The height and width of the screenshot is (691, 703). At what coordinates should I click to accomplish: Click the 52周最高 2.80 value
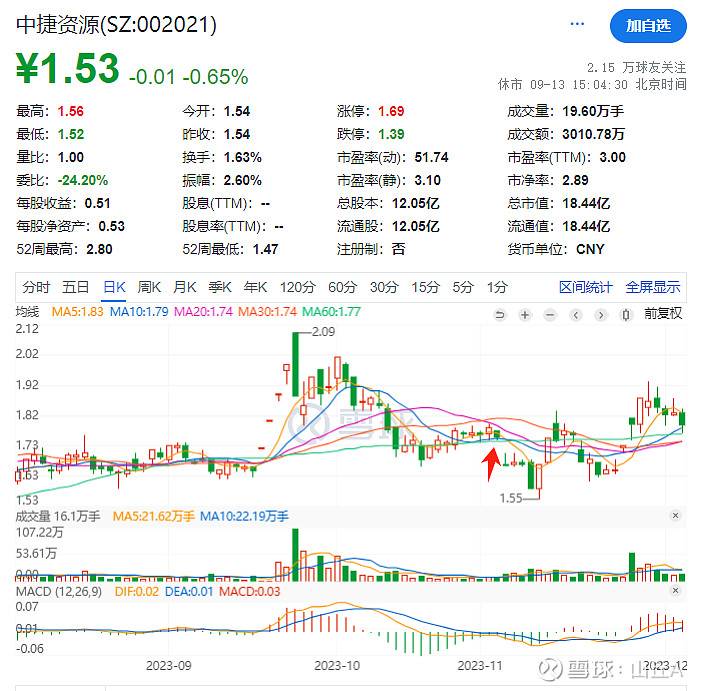(x=99, y=249)
